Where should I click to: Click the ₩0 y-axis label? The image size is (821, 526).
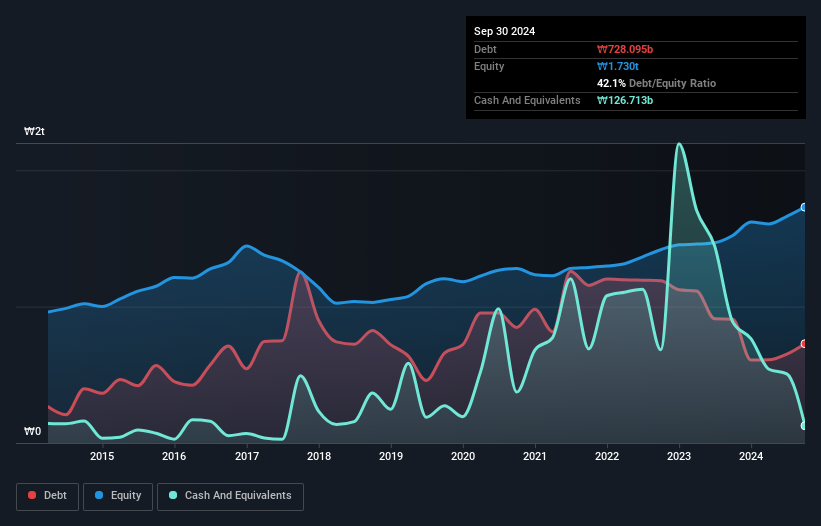coord(32,431)
